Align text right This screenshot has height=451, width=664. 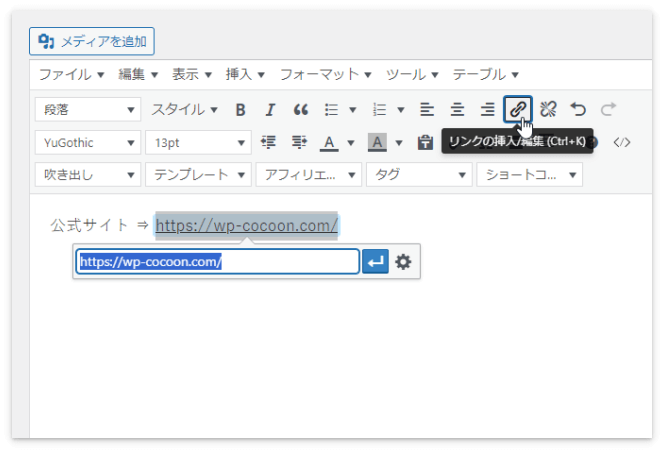(x=487, y=110)
